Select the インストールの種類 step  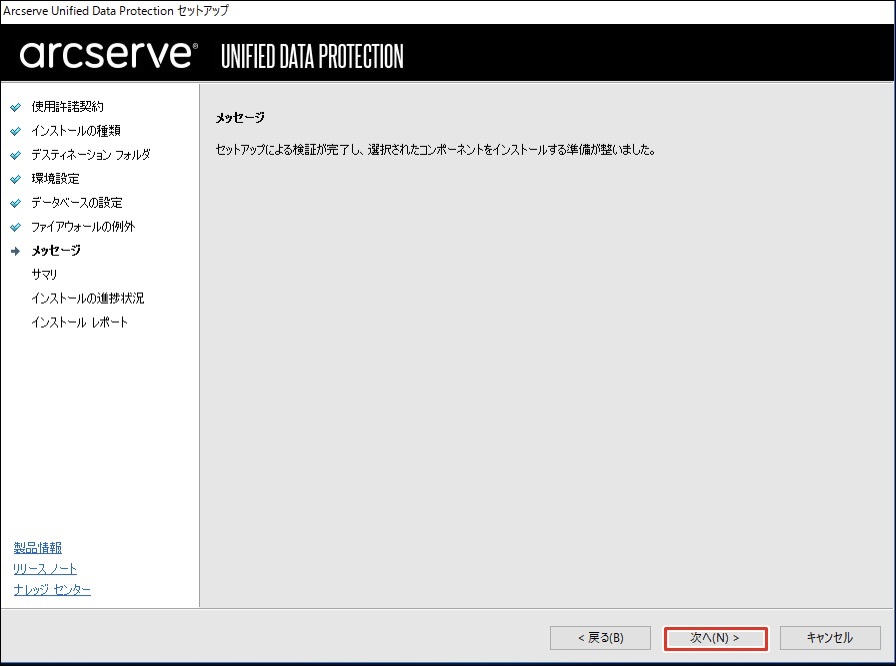click(x=76, y=131)
